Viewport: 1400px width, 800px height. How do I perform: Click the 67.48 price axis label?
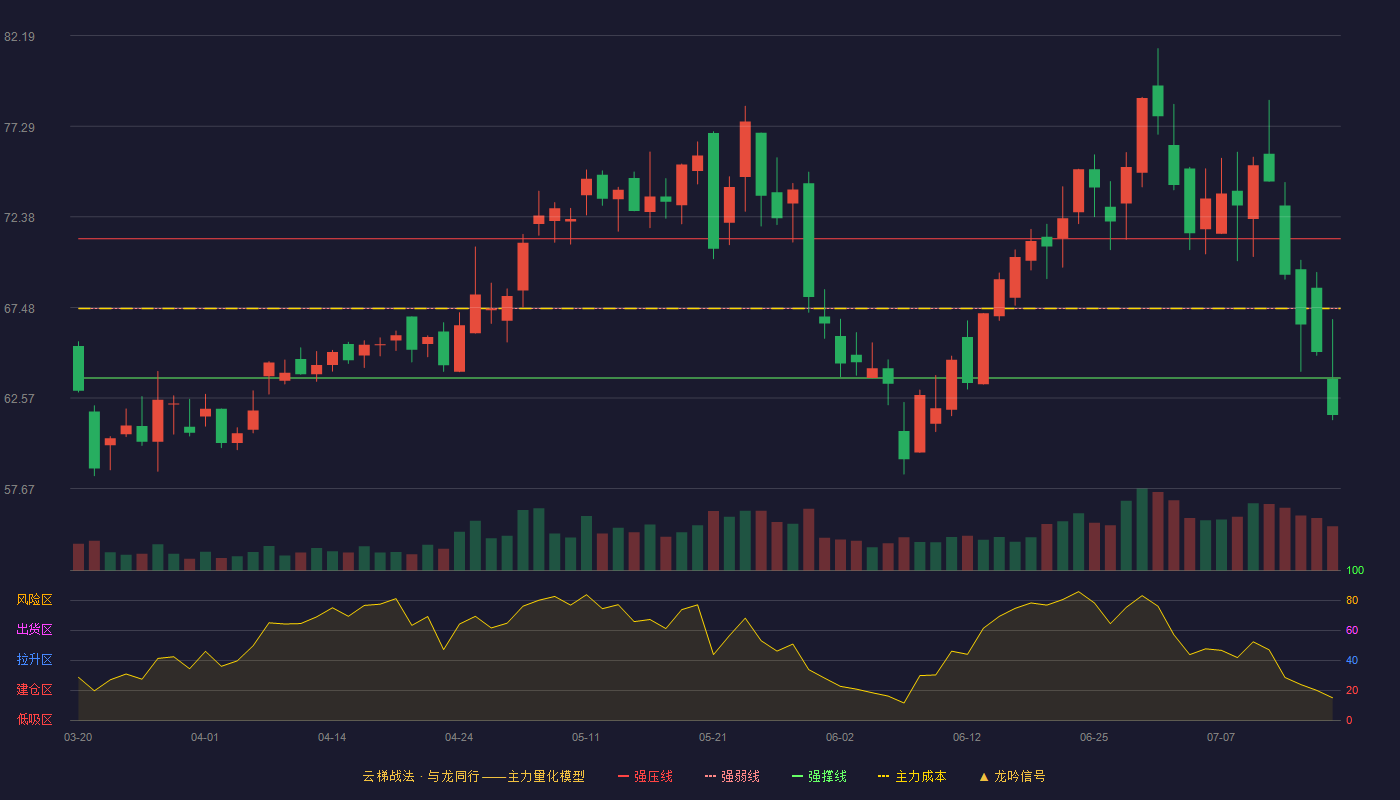click(19, 308)
